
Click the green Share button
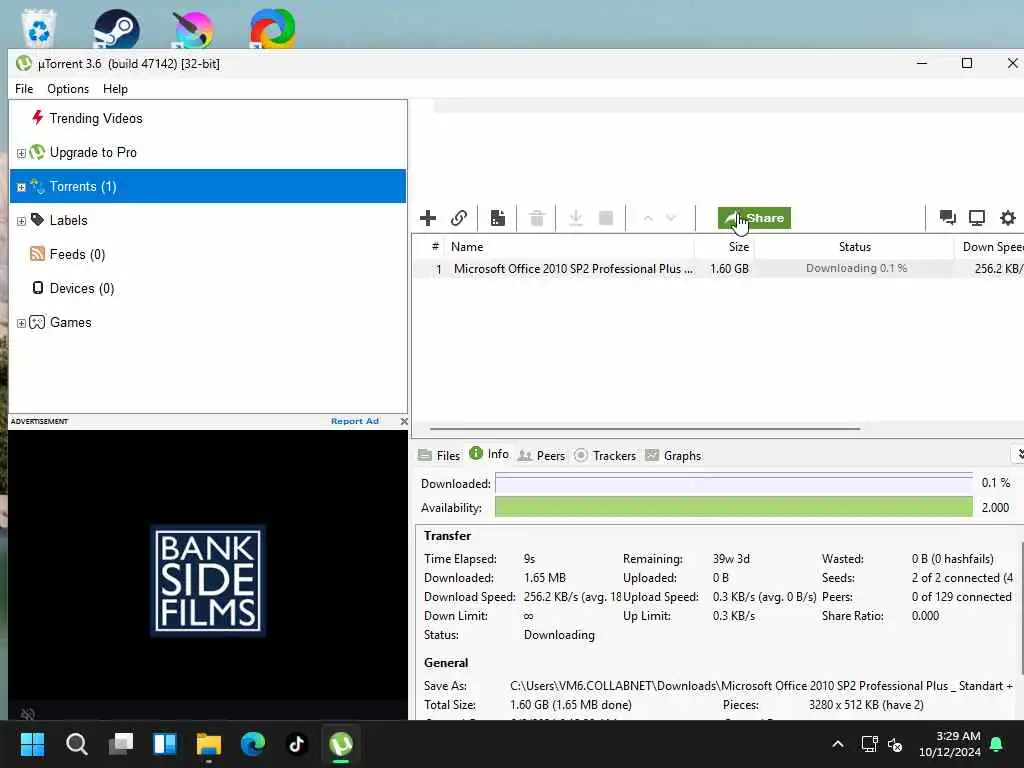tap(754, 218)
